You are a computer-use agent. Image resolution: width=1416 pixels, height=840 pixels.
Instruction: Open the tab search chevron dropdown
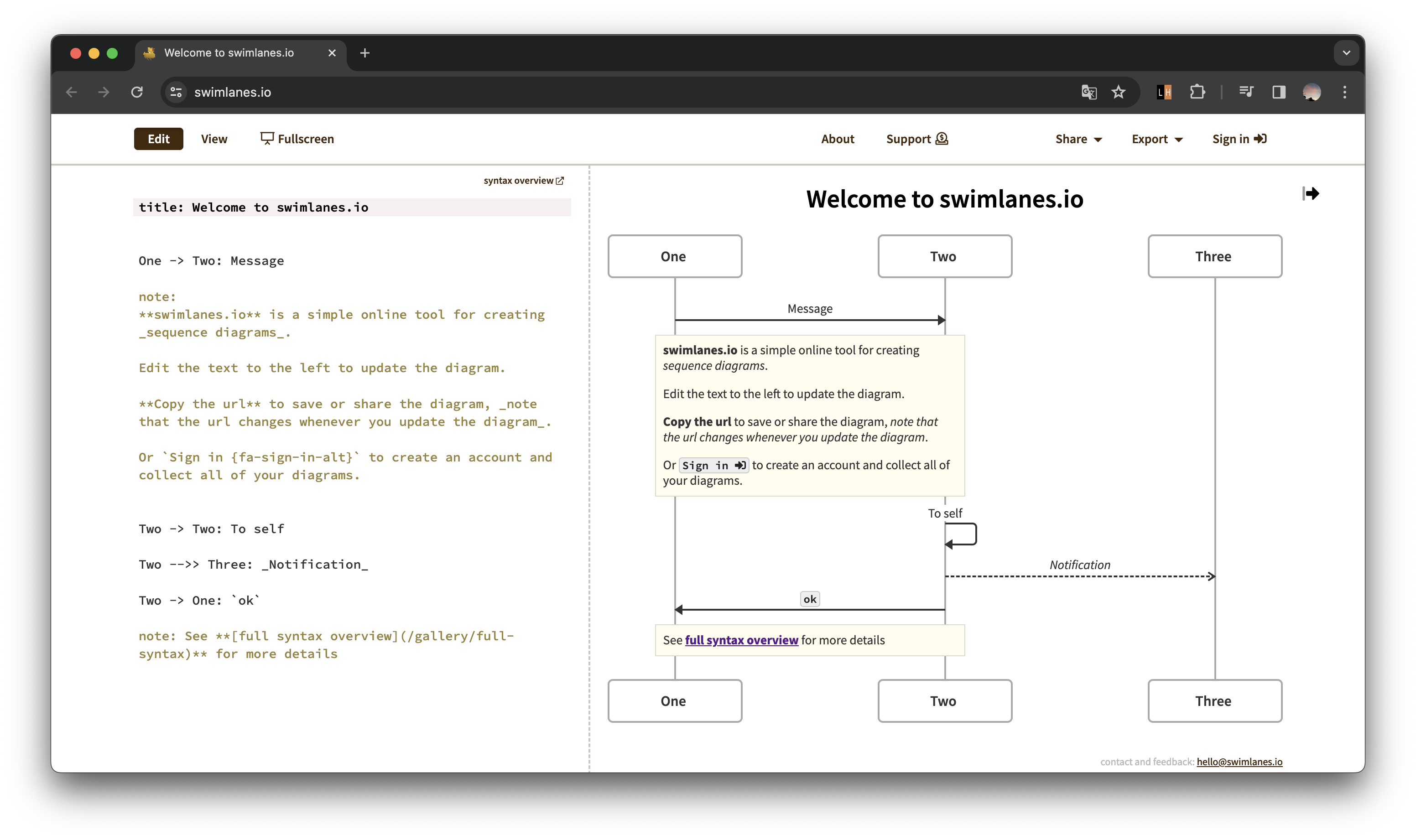pyautogui.click(x=1346, y=52)
